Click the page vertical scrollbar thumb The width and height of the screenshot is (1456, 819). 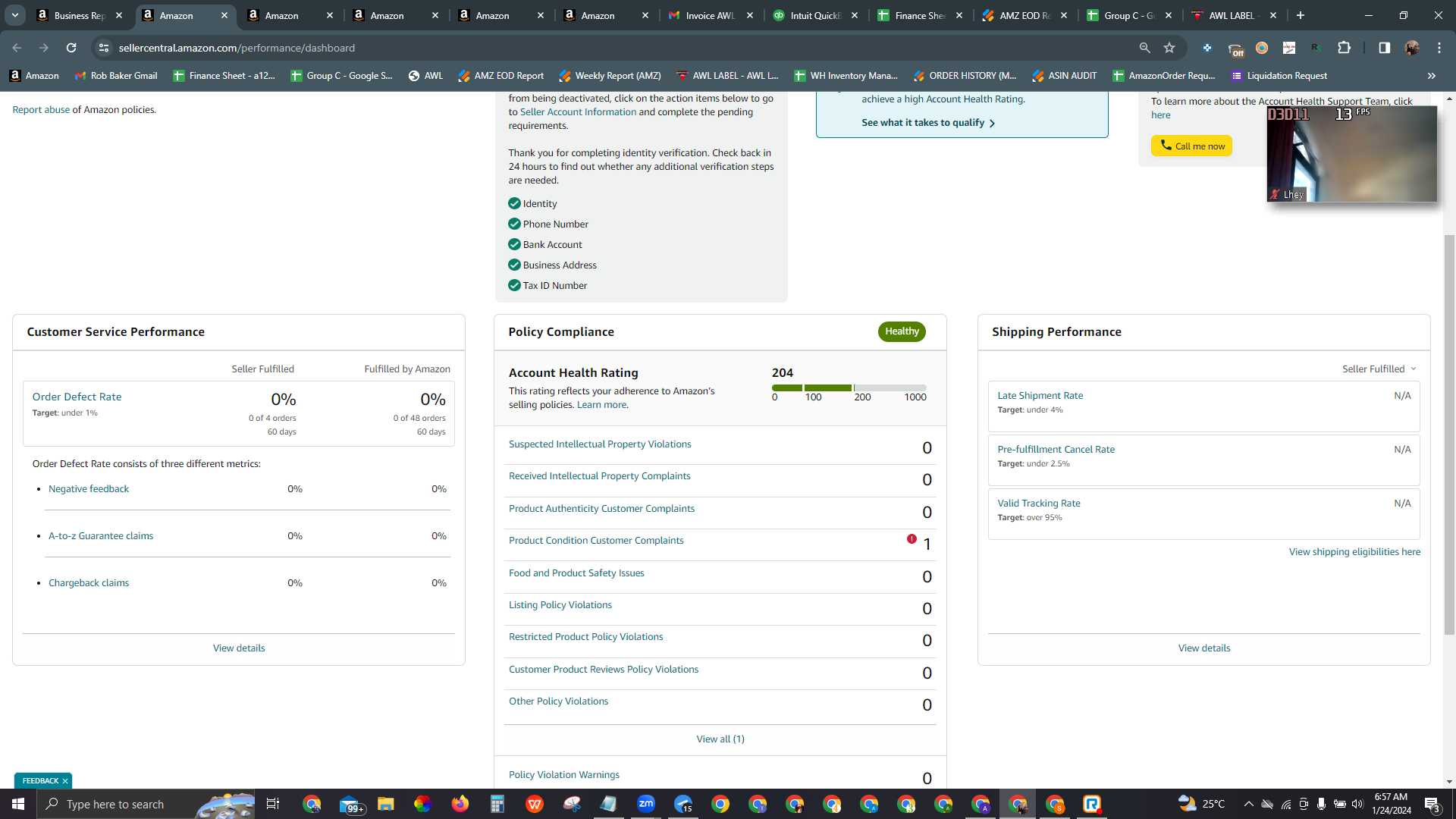click(1449, 435)
